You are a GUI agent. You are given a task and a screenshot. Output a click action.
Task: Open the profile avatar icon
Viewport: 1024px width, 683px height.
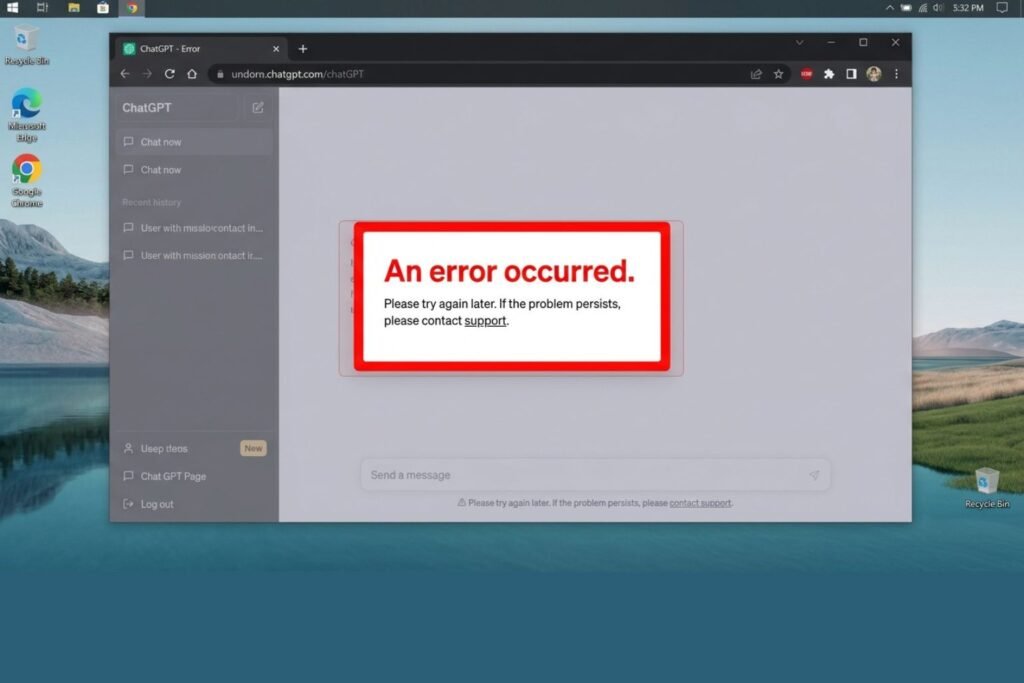pos(874,74)
